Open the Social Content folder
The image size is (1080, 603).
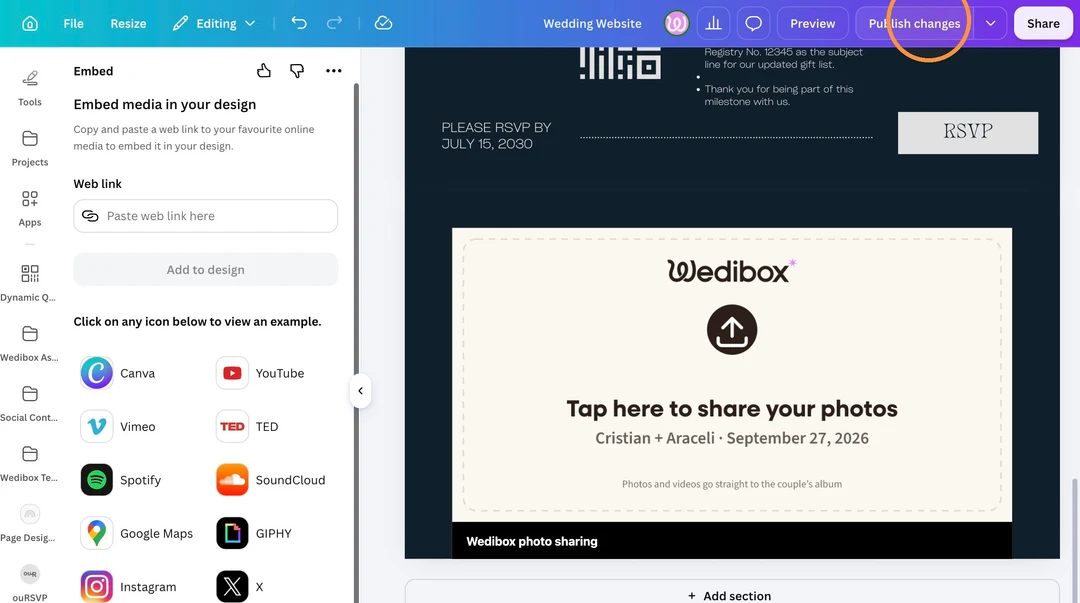pos(29,403)
